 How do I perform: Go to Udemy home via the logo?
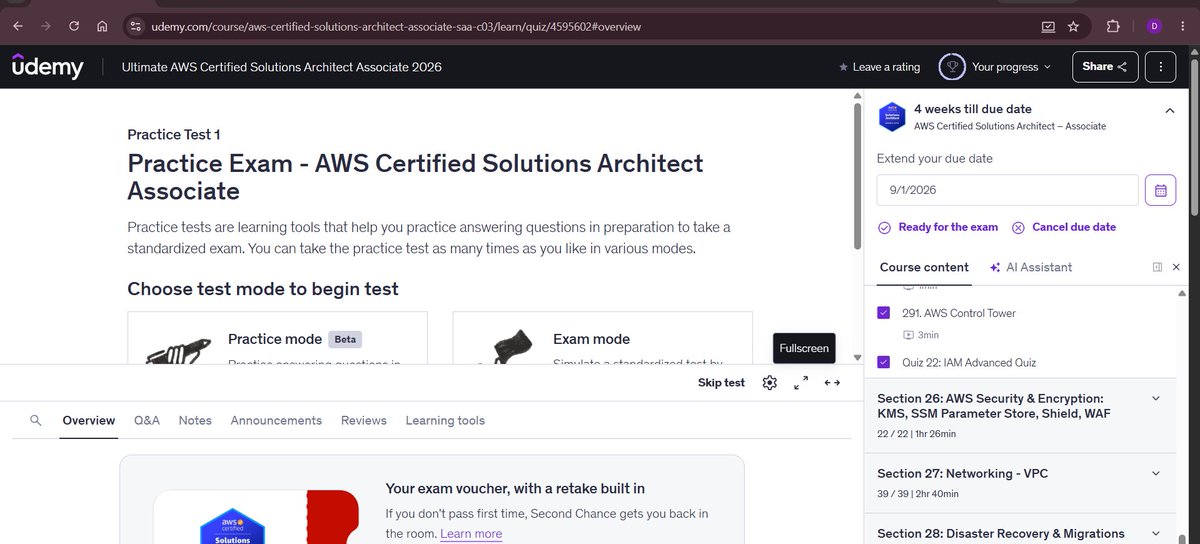point(47,67)
